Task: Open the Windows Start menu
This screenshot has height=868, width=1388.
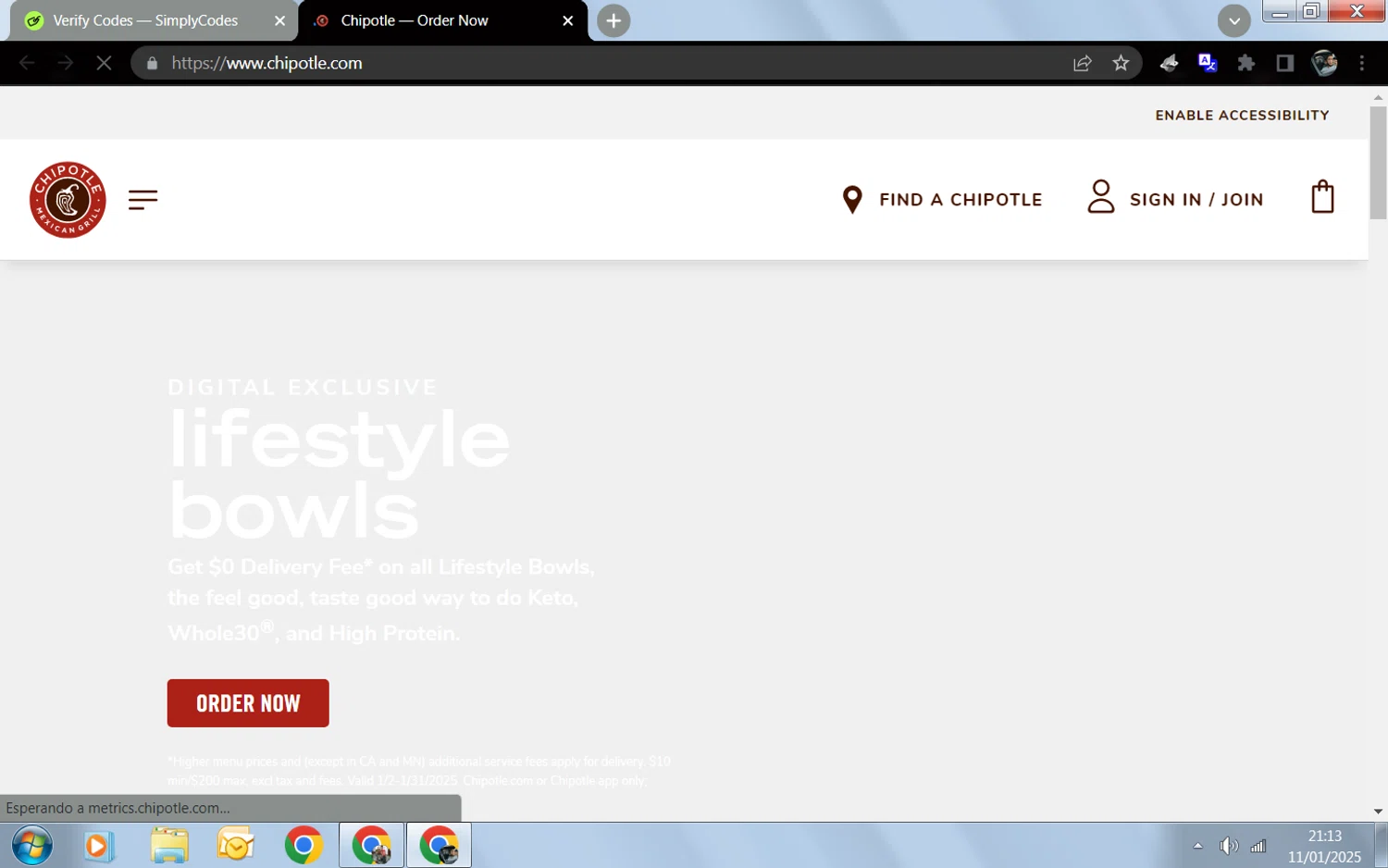Action: (32, 846)
